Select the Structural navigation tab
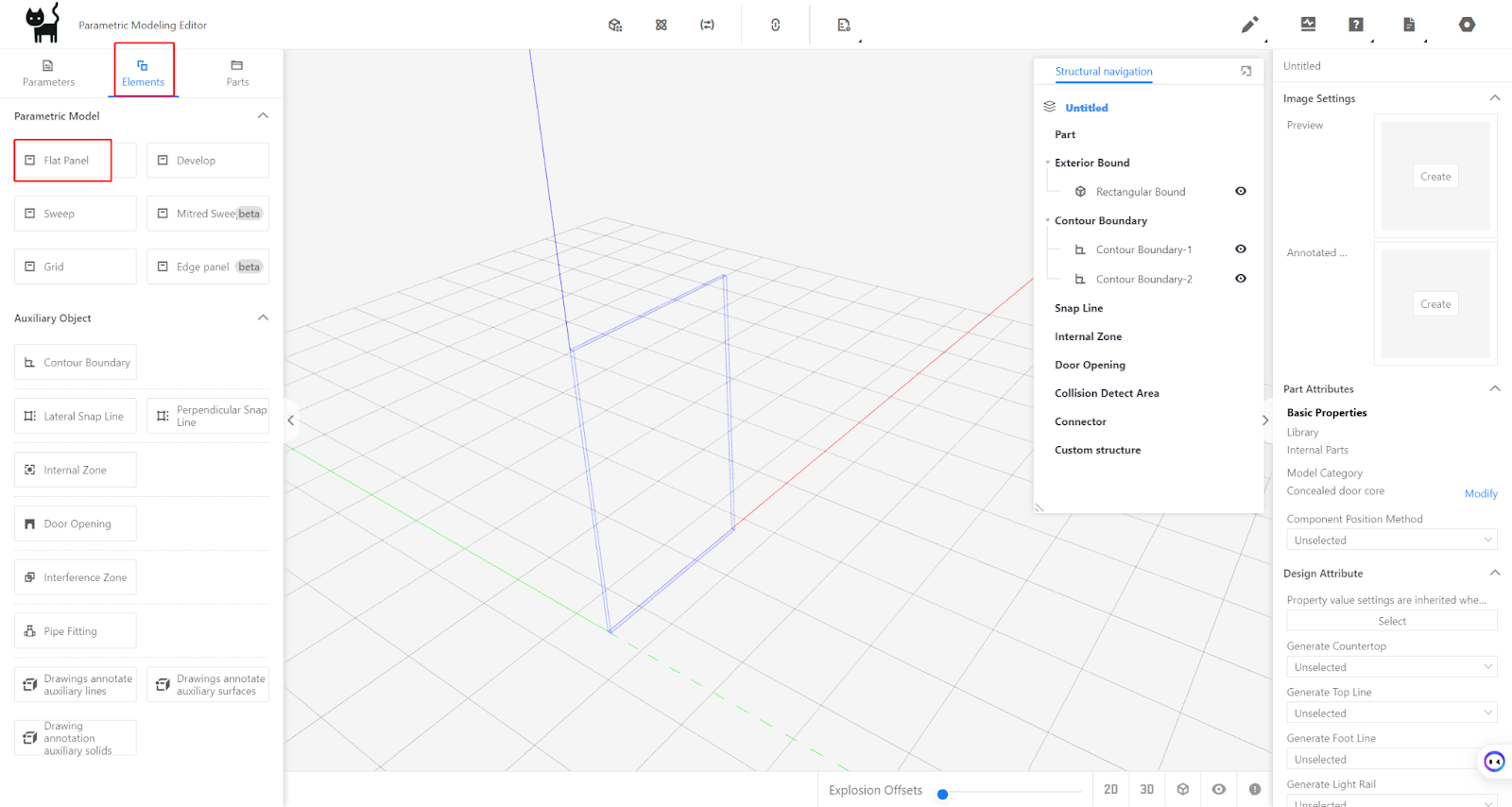 [x=1104, y=71]
